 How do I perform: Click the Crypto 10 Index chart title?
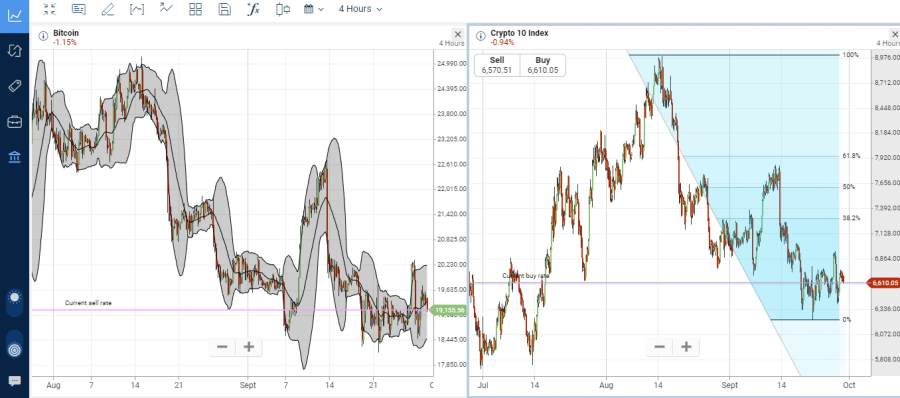point(519,33)
